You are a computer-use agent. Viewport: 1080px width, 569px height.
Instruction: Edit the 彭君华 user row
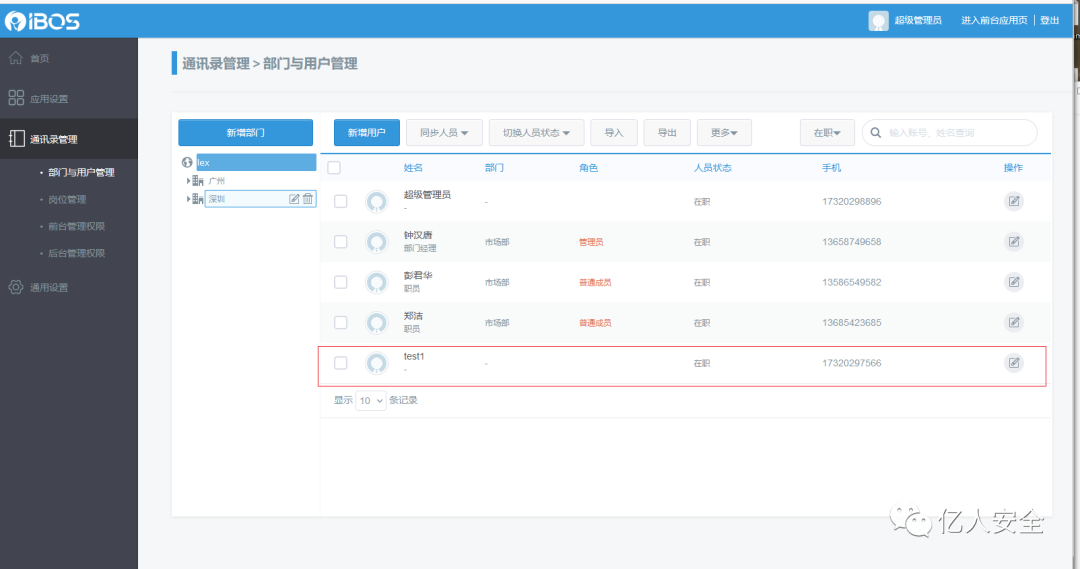(x=1014, y=282)
